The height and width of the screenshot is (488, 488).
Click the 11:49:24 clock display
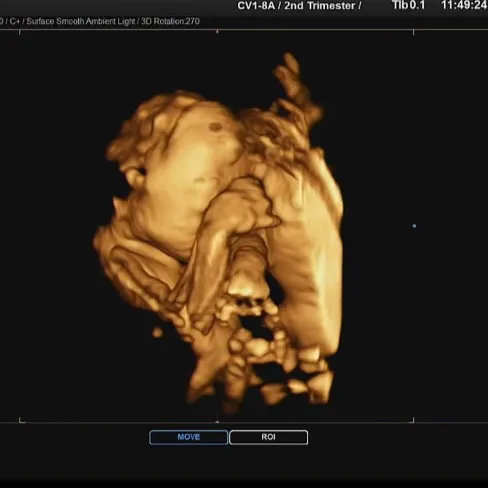coord(464,5)
